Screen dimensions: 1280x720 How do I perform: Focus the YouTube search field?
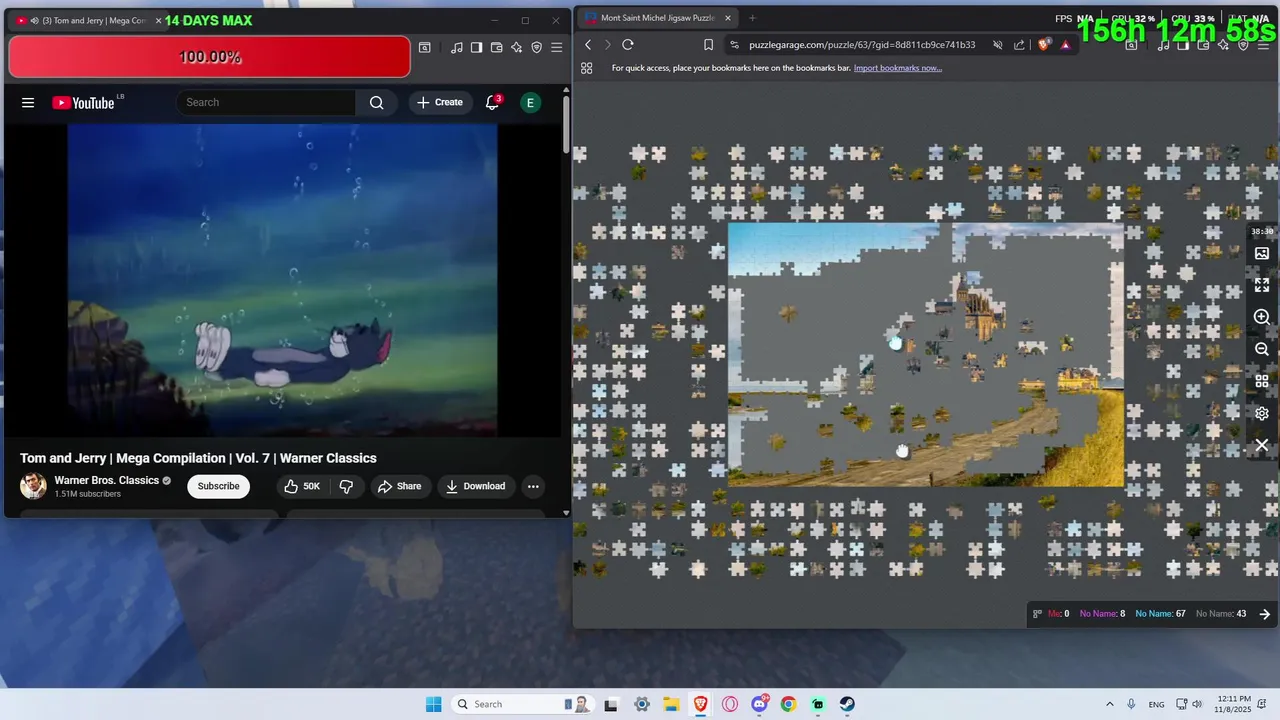pyautogui.click(x=266, y=102)
